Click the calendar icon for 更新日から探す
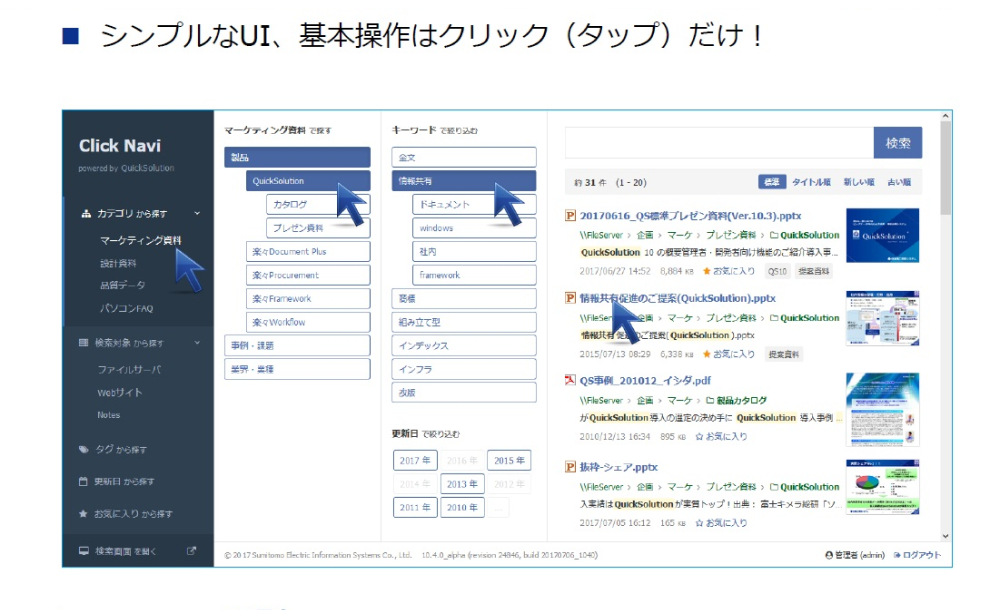The height and width of the screenshot is (610, 1000). point(83,481)
